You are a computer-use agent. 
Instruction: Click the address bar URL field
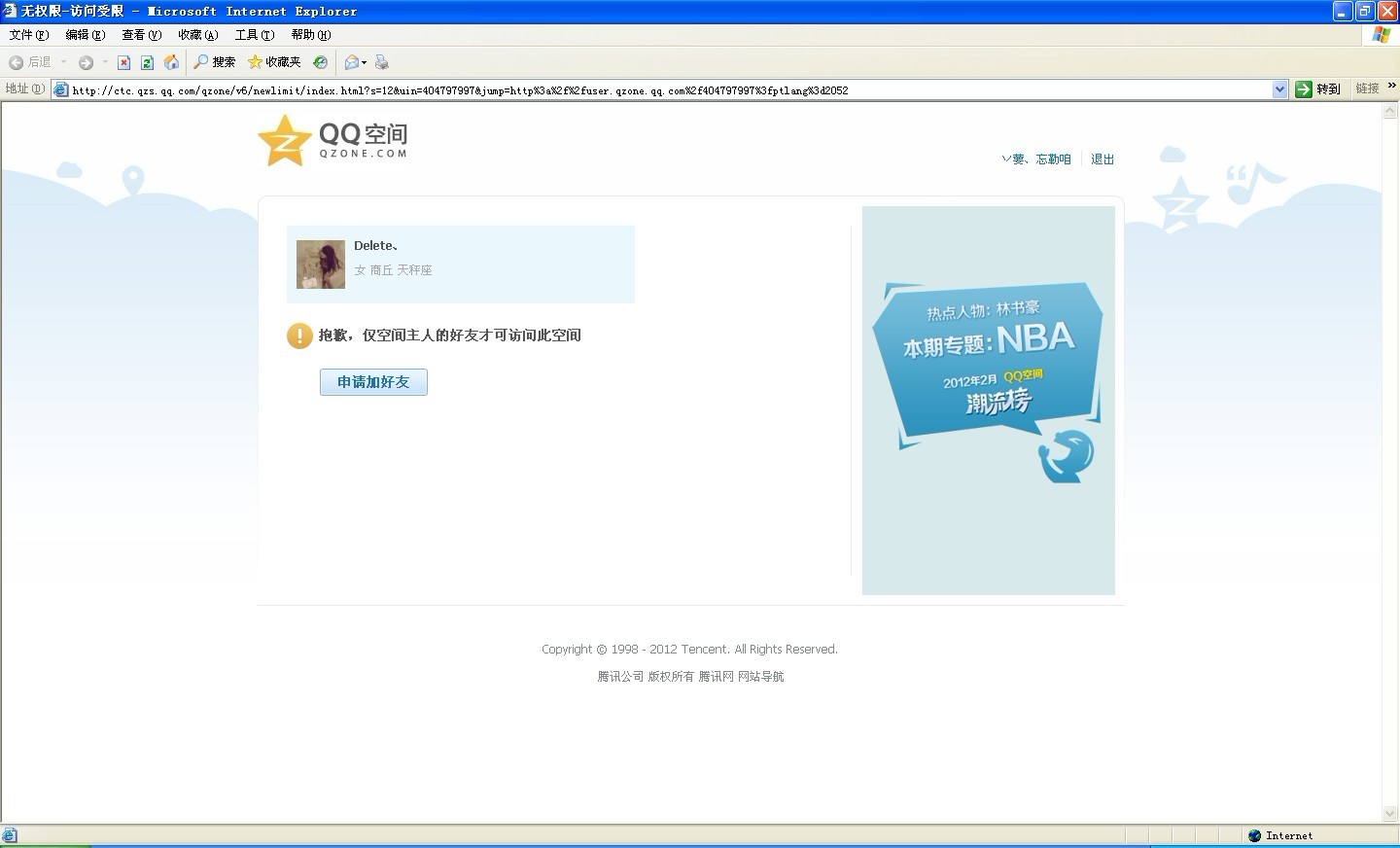669,90
